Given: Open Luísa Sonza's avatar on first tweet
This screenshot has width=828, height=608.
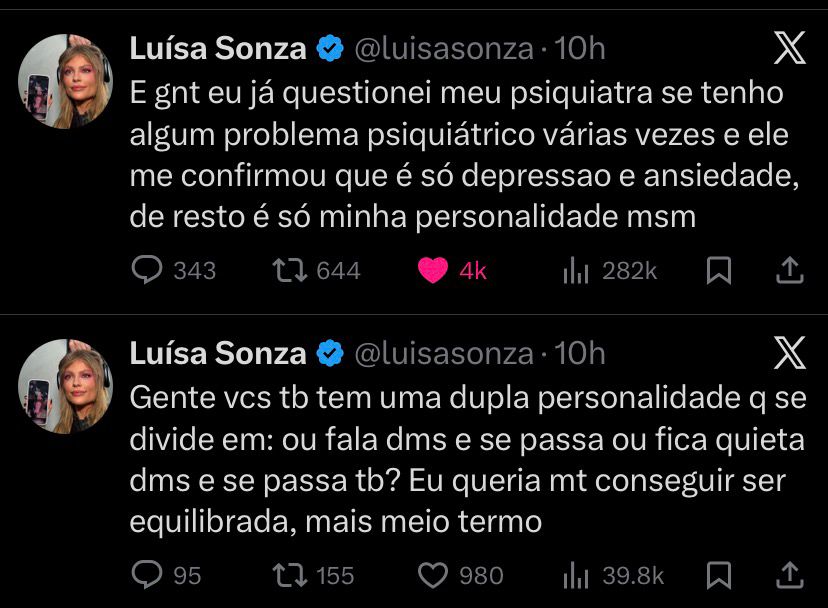Looking at the screenshot, I should (x=66, y=81).
